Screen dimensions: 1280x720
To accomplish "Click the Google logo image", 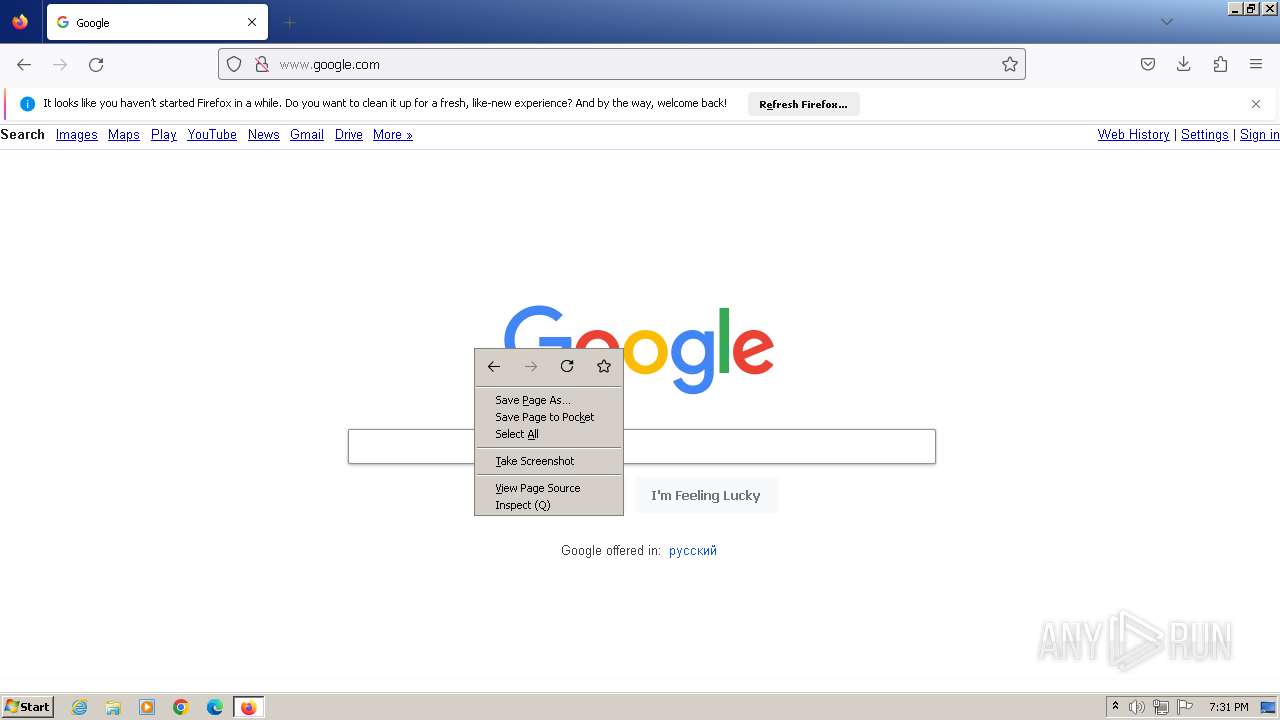I will [639, 348].
